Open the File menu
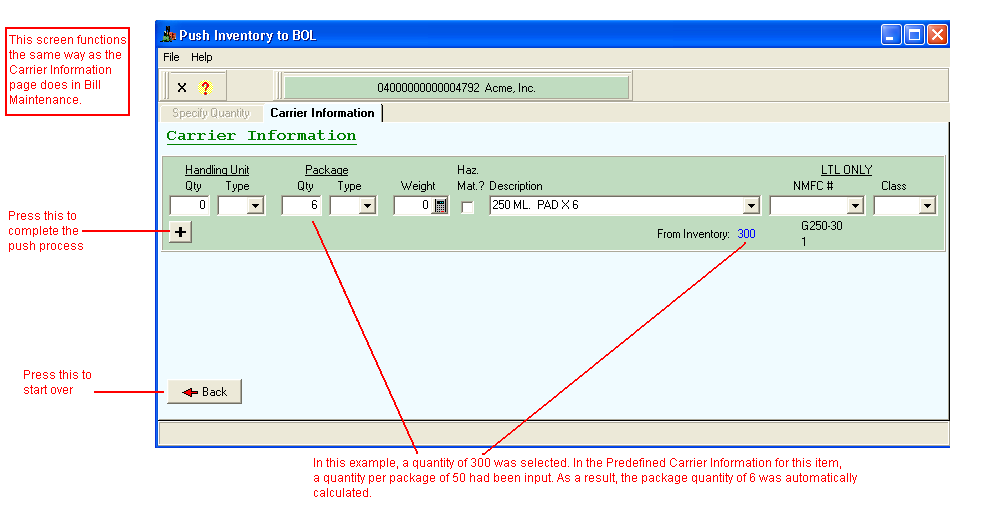 (171, 57)
